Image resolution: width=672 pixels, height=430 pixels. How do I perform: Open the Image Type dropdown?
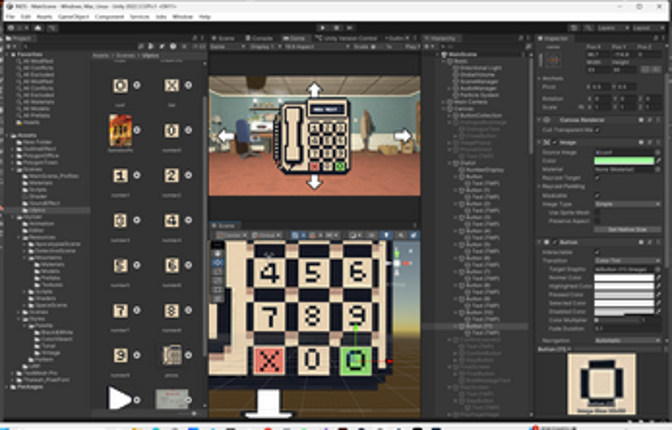pos(624,203)
